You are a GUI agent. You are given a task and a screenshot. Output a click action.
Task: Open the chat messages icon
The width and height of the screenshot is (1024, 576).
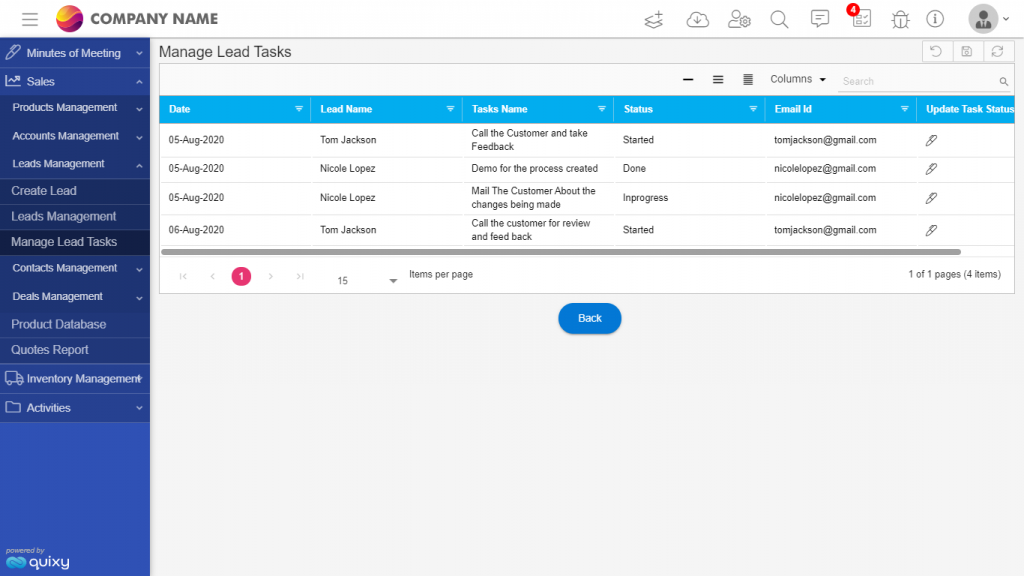pos(820,19)
